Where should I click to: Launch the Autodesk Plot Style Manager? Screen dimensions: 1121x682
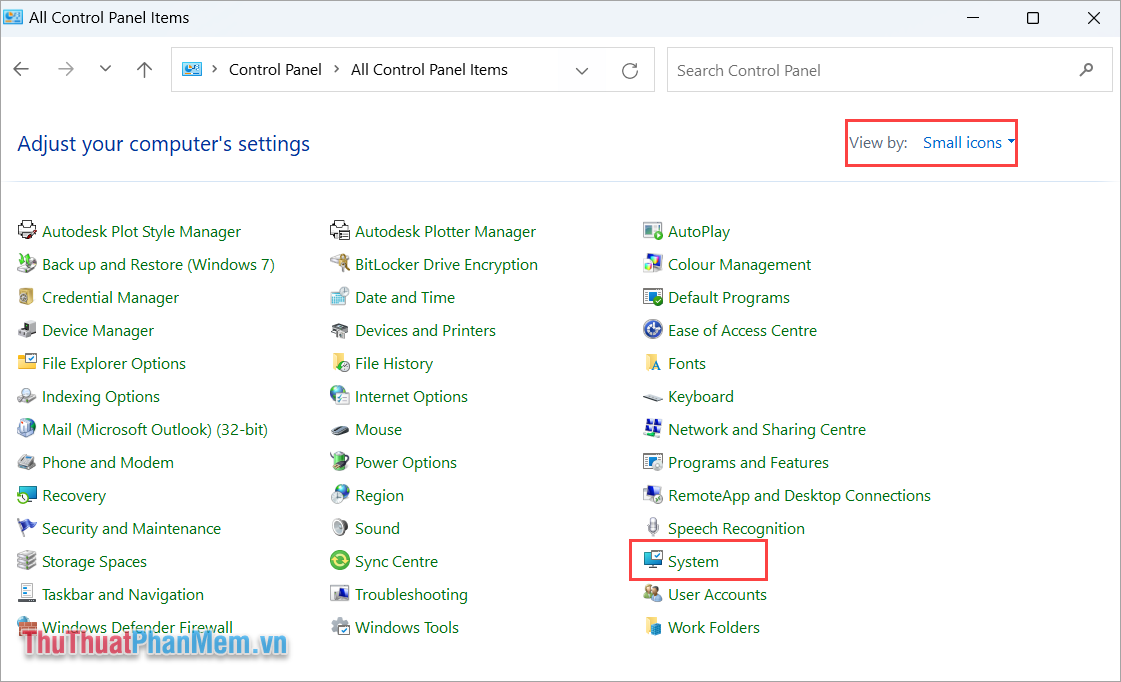pos(141,231)
